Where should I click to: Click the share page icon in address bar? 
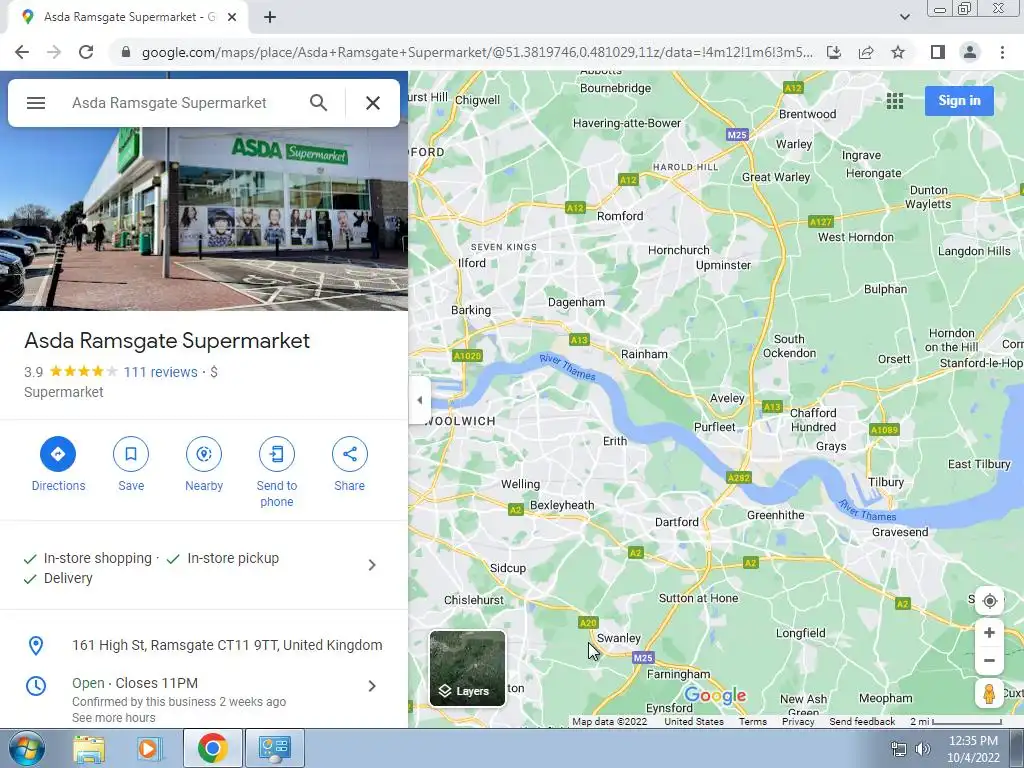(866, 52)
